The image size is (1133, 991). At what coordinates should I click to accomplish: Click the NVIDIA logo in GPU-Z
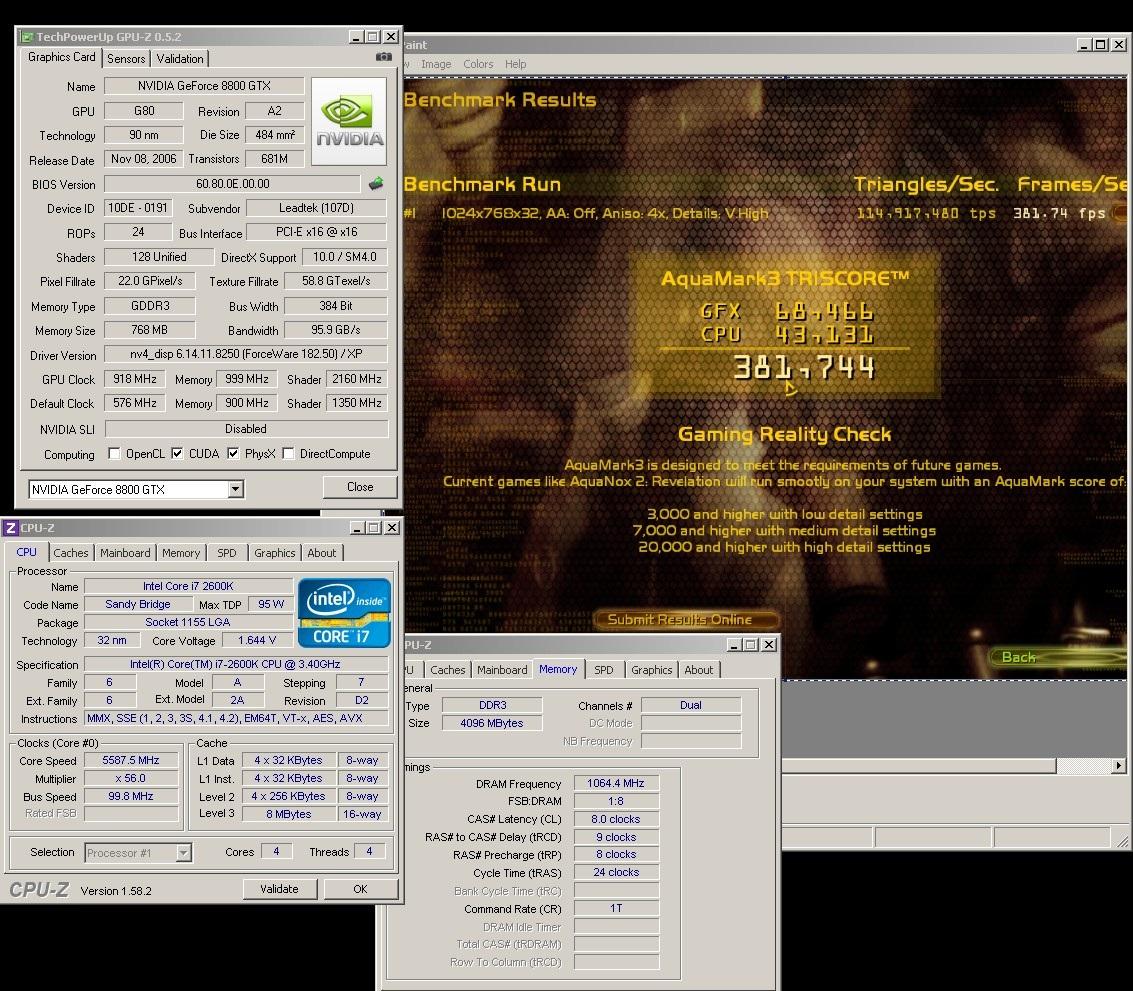[x=349, y=121]
